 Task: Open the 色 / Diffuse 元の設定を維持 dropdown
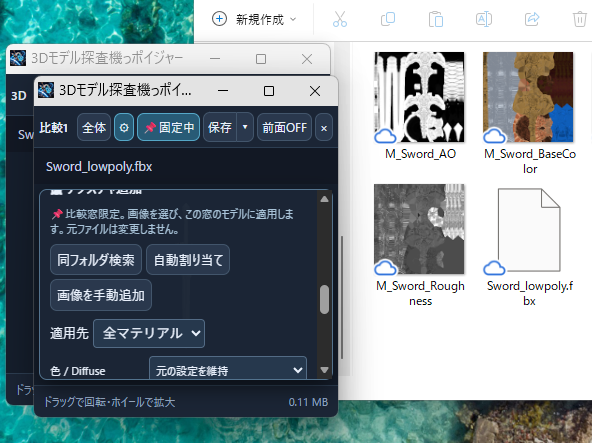(x=228, y=369)
